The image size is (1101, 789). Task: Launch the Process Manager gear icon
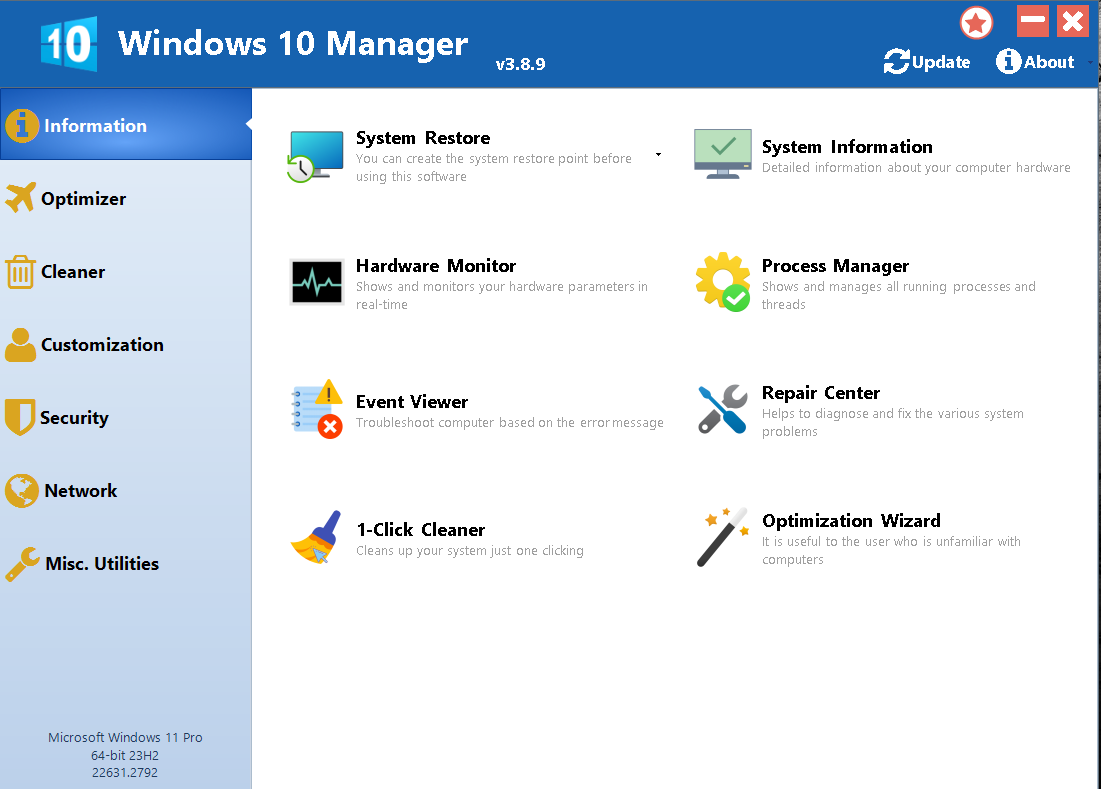pyautogui.click(x=723, y=282)
